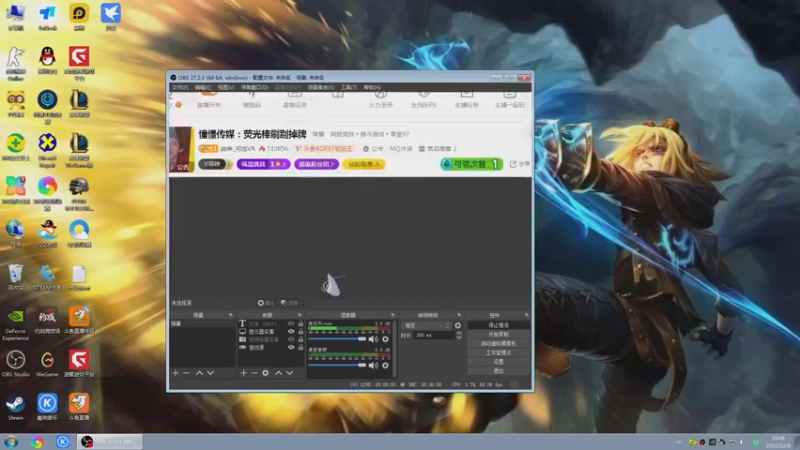Mute first mixer channel speaker icon

[373, 339]
